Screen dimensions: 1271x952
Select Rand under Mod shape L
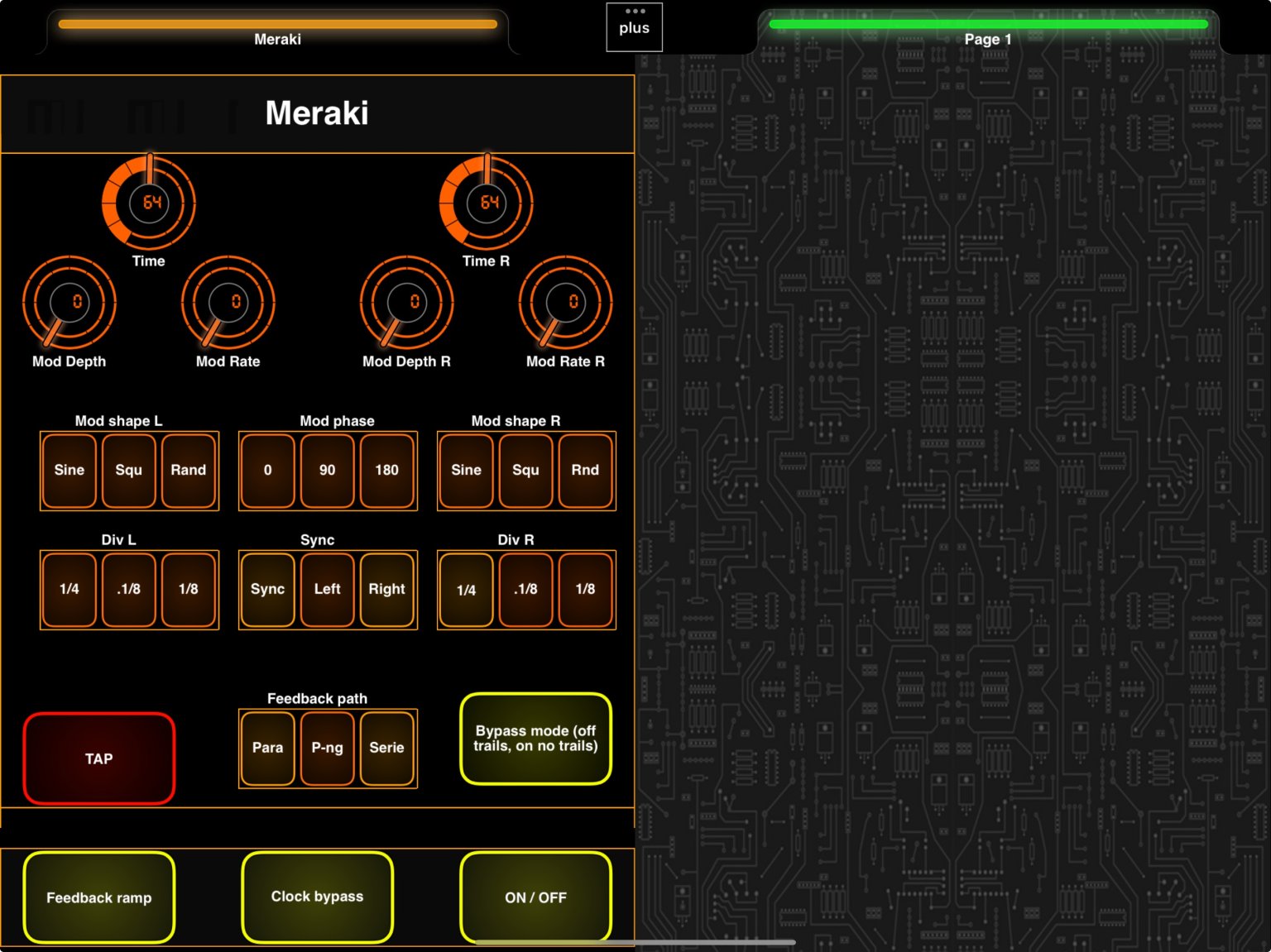click(x=189, y=471)
